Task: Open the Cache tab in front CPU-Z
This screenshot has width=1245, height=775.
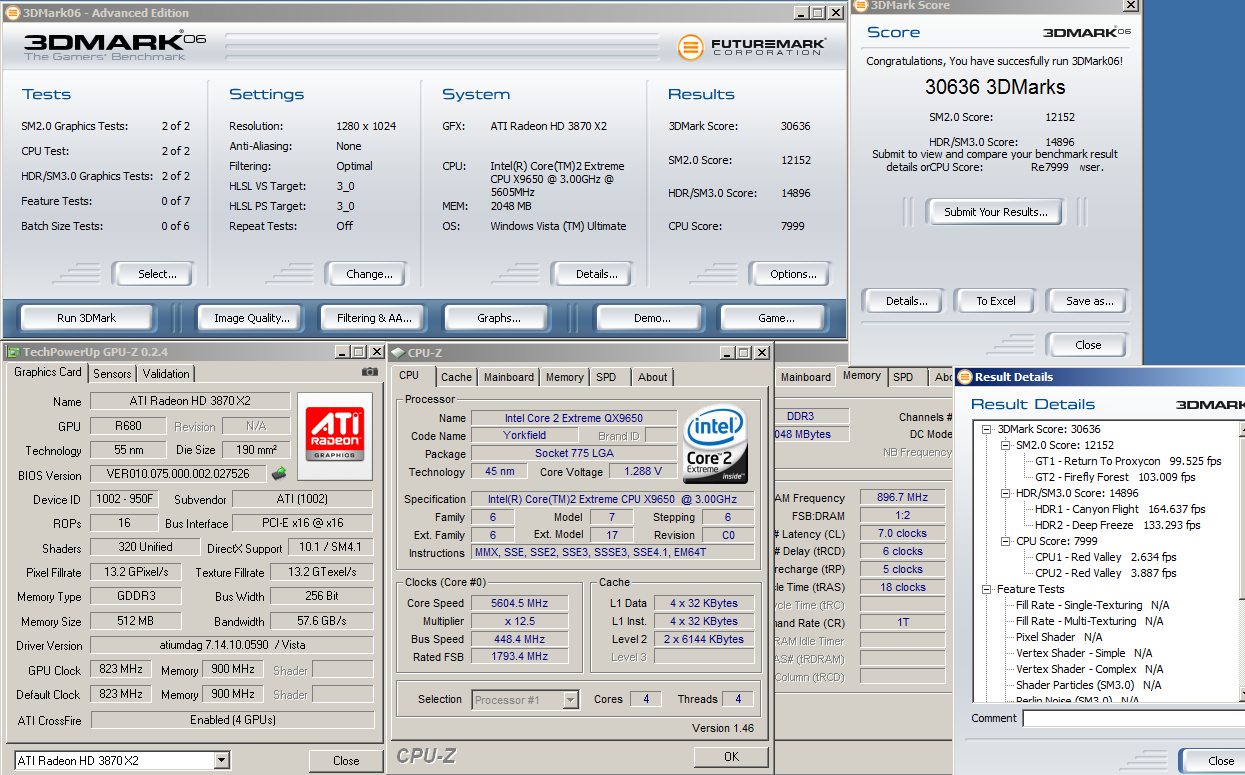Action: 456,377
